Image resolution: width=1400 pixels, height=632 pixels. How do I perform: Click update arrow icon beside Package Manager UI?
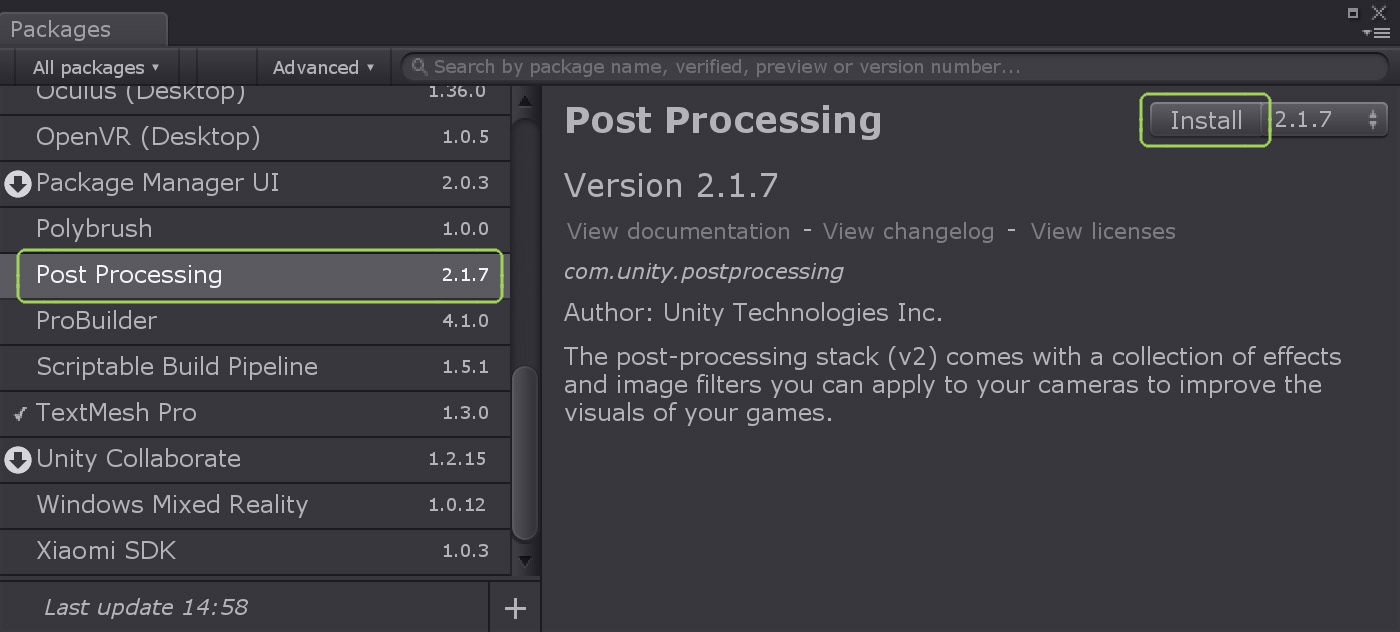[17, 184]
